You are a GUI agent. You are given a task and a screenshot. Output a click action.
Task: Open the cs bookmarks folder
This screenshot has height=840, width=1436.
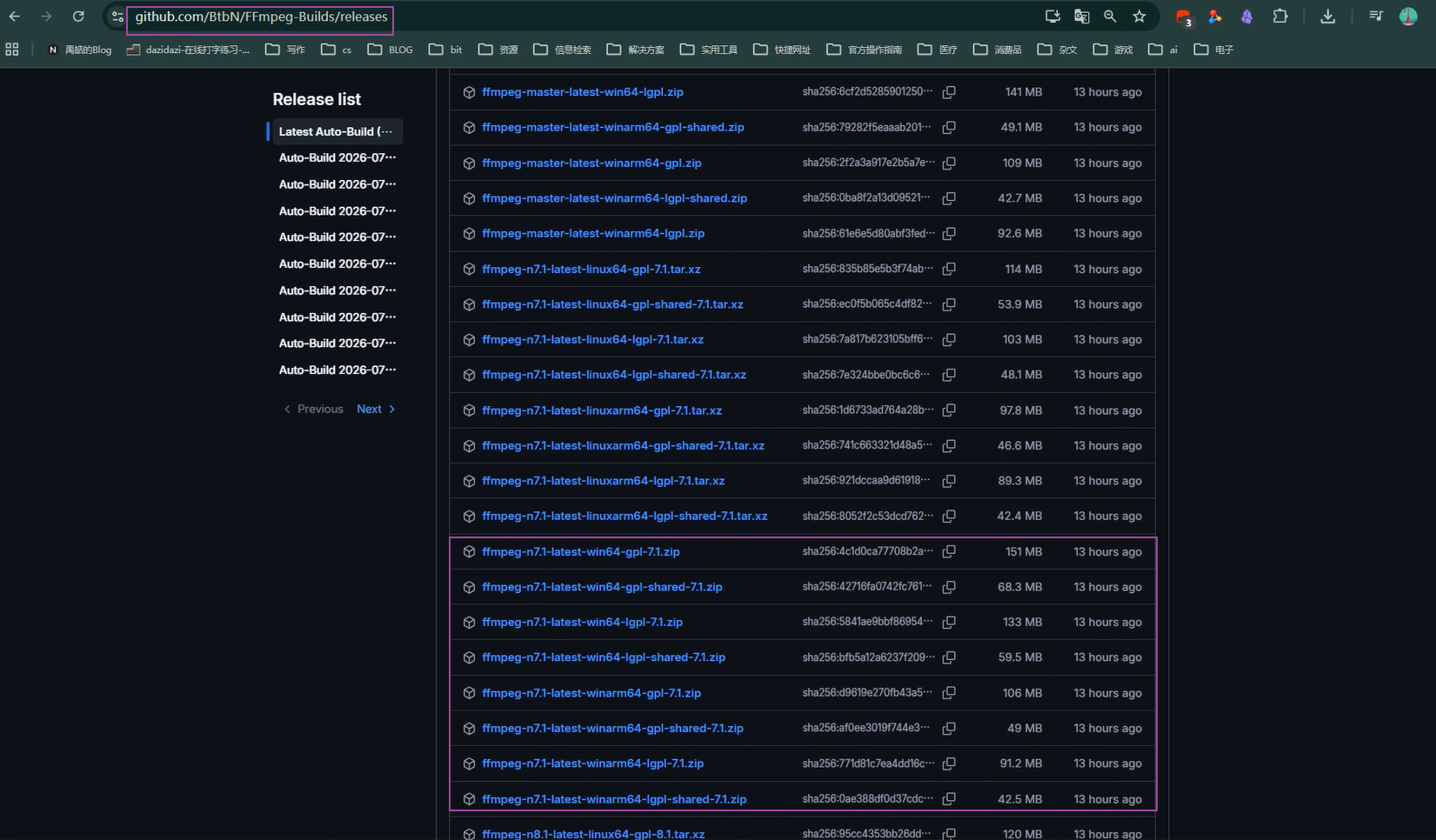point(337,50)
